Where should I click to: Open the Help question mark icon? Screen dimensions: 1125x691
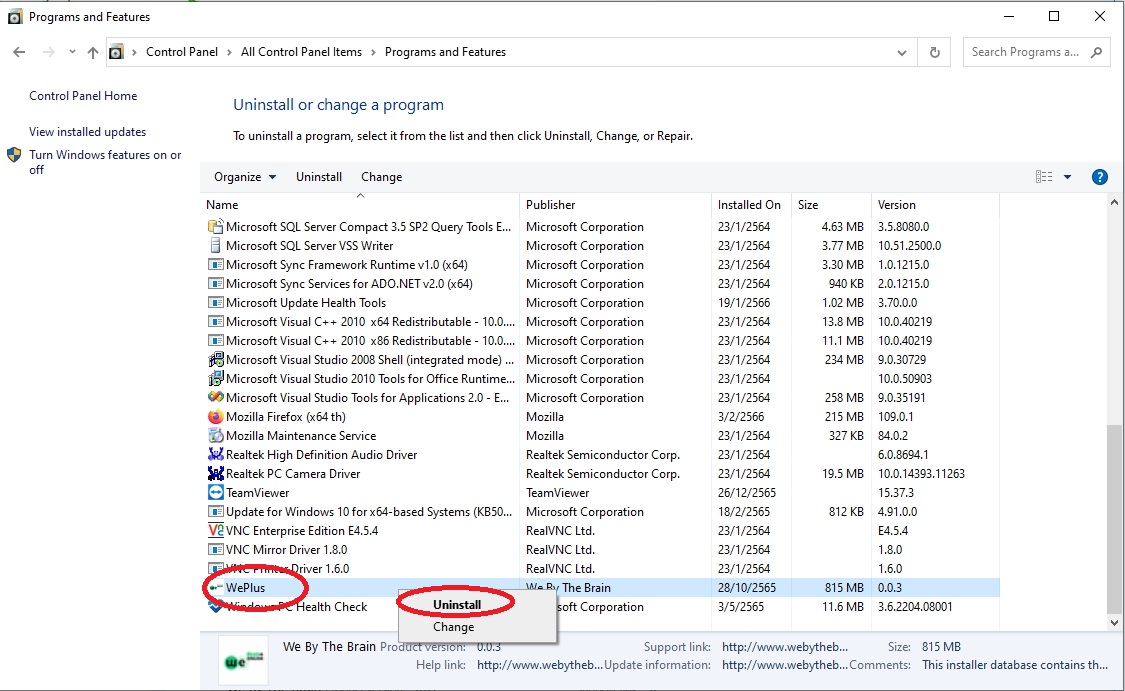coord(1099,177)
